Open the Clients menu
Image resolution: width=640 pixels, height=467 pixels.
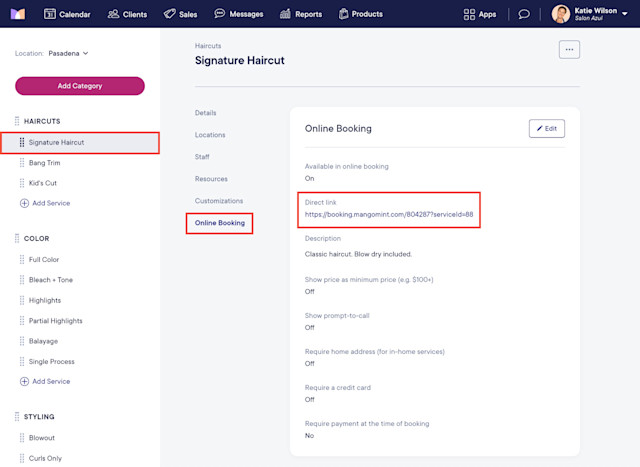tap(127, 14)
